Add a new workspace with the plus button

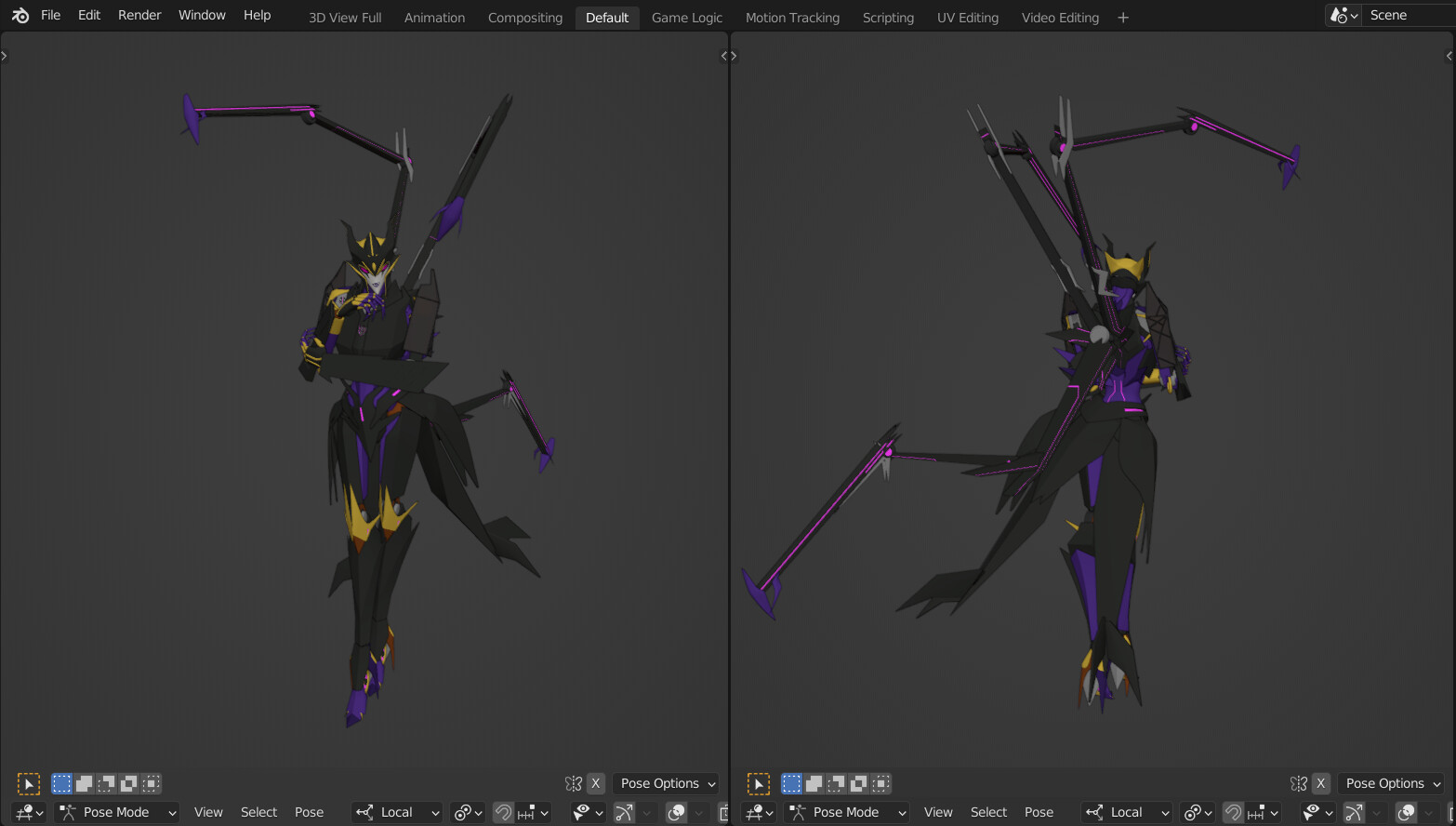[x=1123, y=17]
